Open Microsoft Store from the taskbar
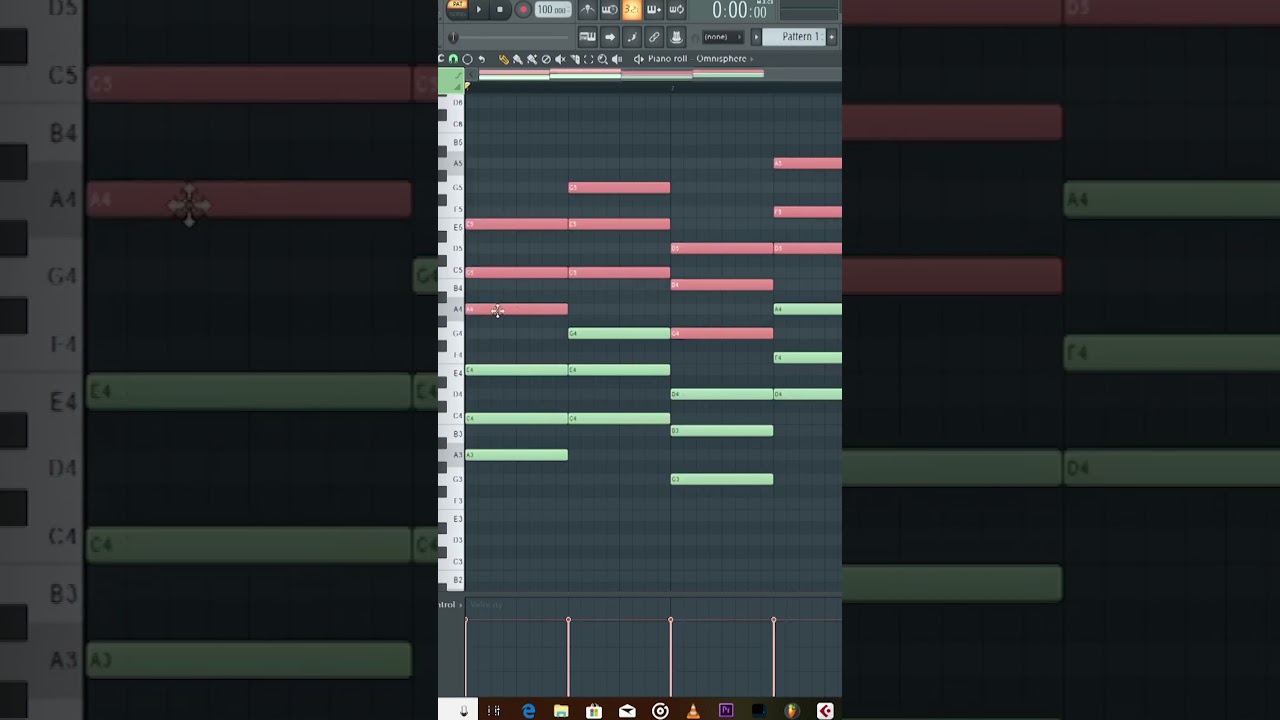 (594, 711)
